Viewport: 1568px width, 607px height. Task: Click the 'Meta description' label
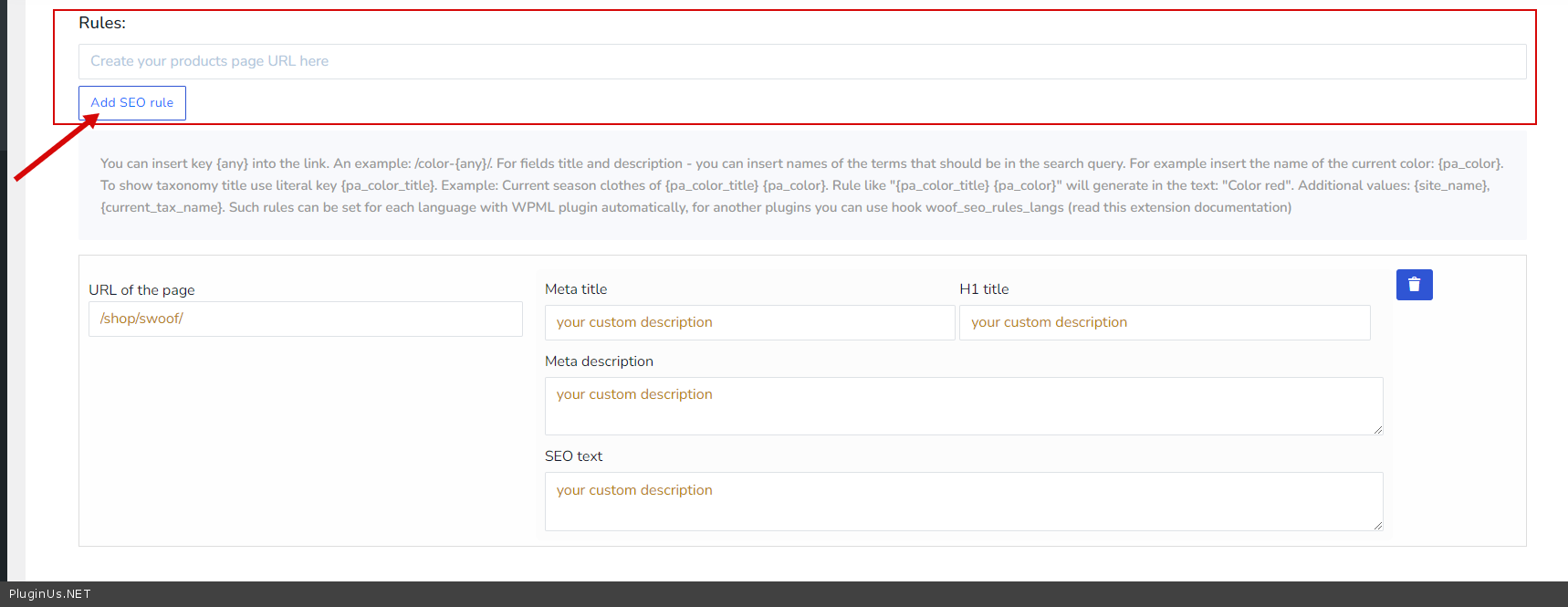[599, 361]
